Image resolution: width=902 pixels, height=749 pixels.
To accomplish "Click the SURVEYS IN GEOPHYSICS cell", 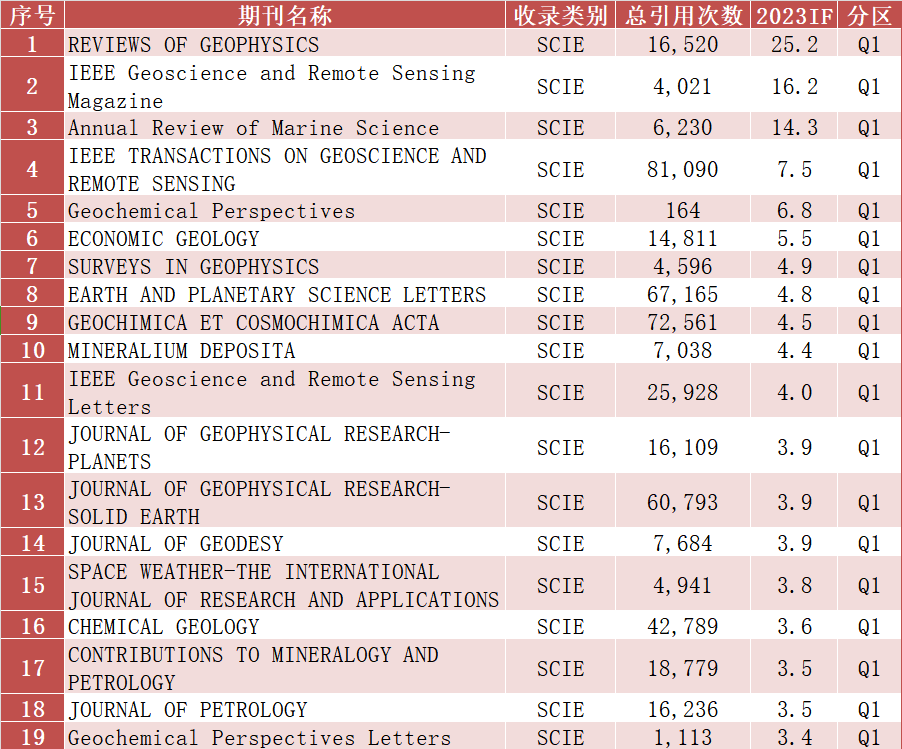I will point(285,266).
